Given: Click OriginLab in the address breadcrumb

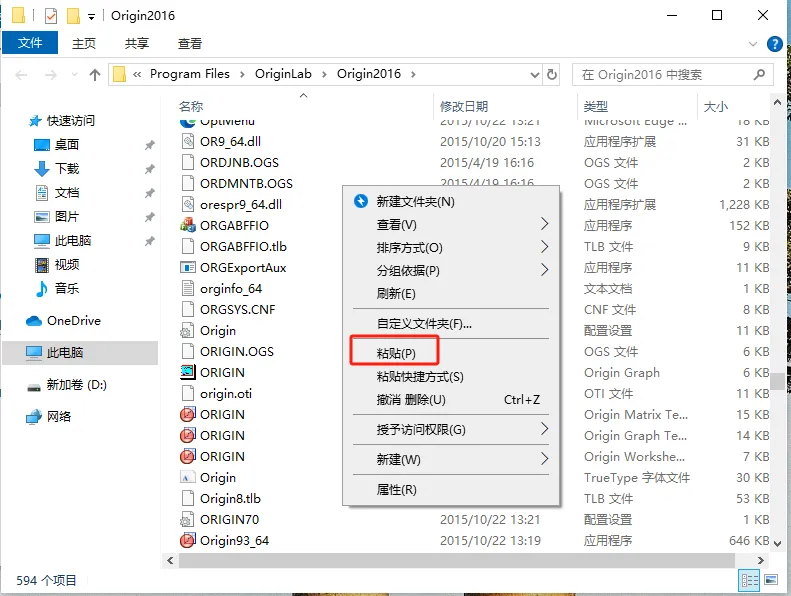Looking at the screenshot, I should click(x=283, y=74).
